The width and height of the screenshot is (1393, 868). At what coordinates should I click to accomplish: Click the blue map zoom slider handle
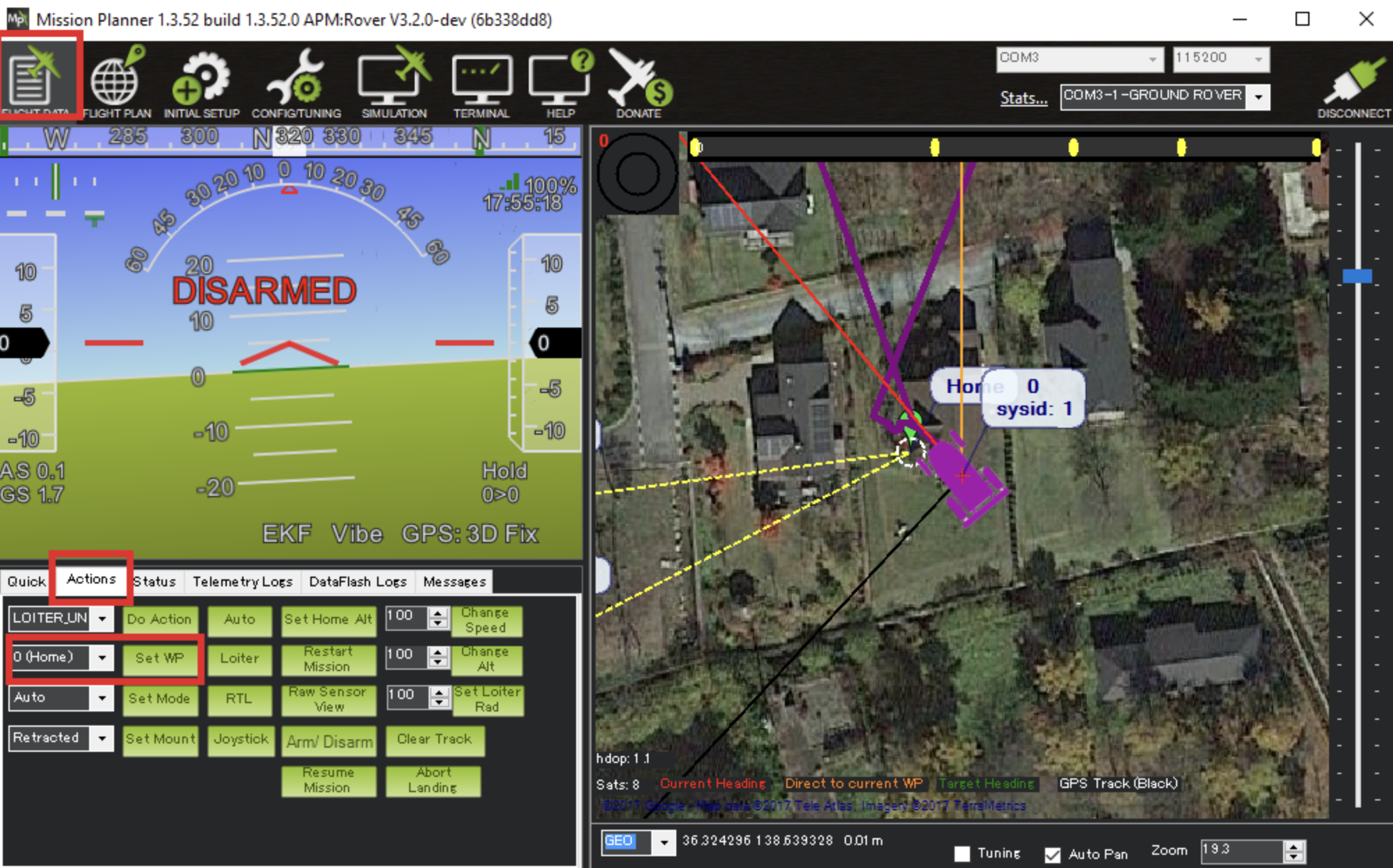pyautogui.click(x=1357, y=276)
